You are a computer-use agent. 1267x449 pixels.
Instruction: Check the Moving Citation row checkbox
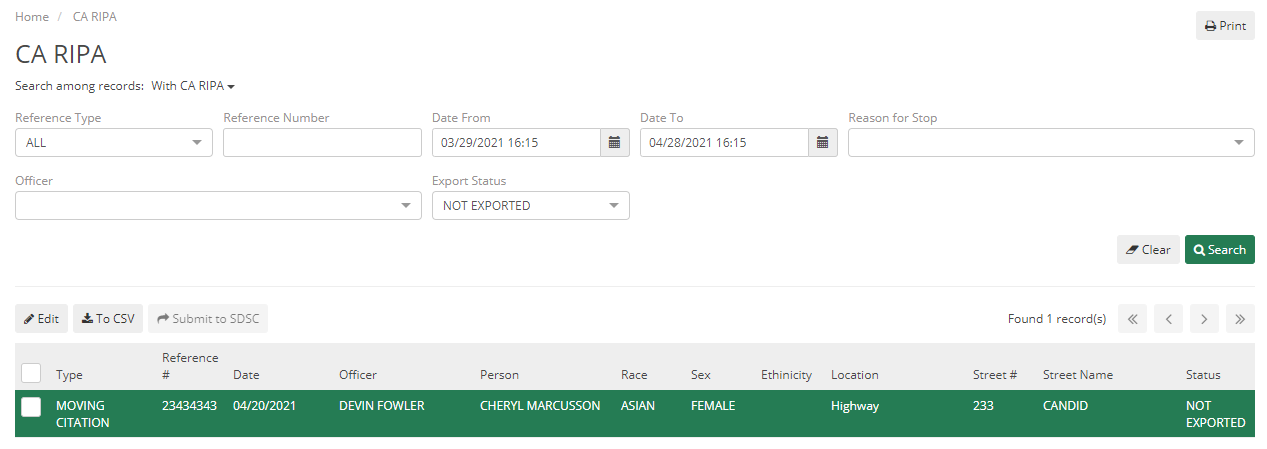point(31,406)
